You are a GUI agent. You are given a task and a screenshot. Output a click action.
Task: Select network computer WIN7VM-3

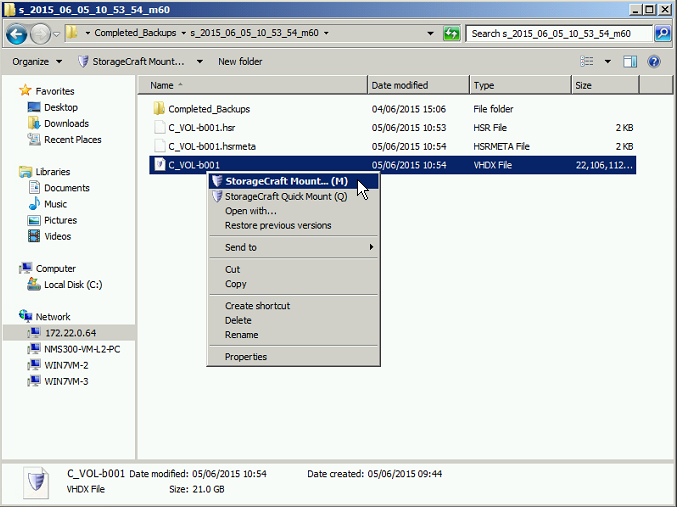pyautogui.click(x=58, y=381)
